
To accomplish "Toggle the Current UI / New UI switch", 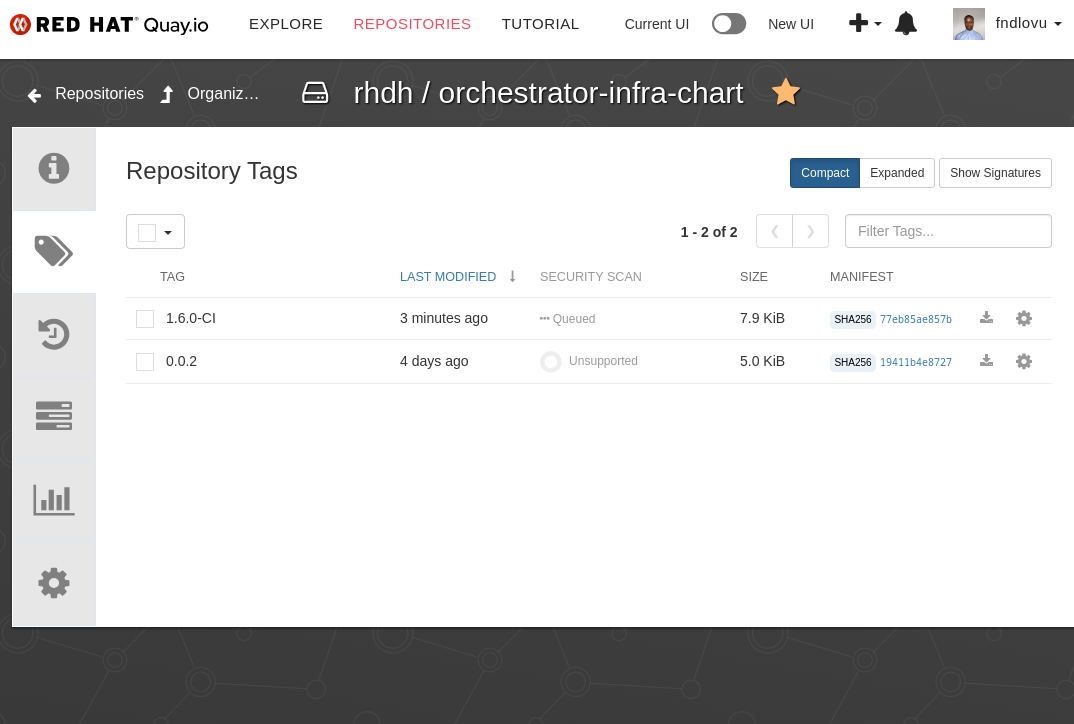I will tap(729, 24).
